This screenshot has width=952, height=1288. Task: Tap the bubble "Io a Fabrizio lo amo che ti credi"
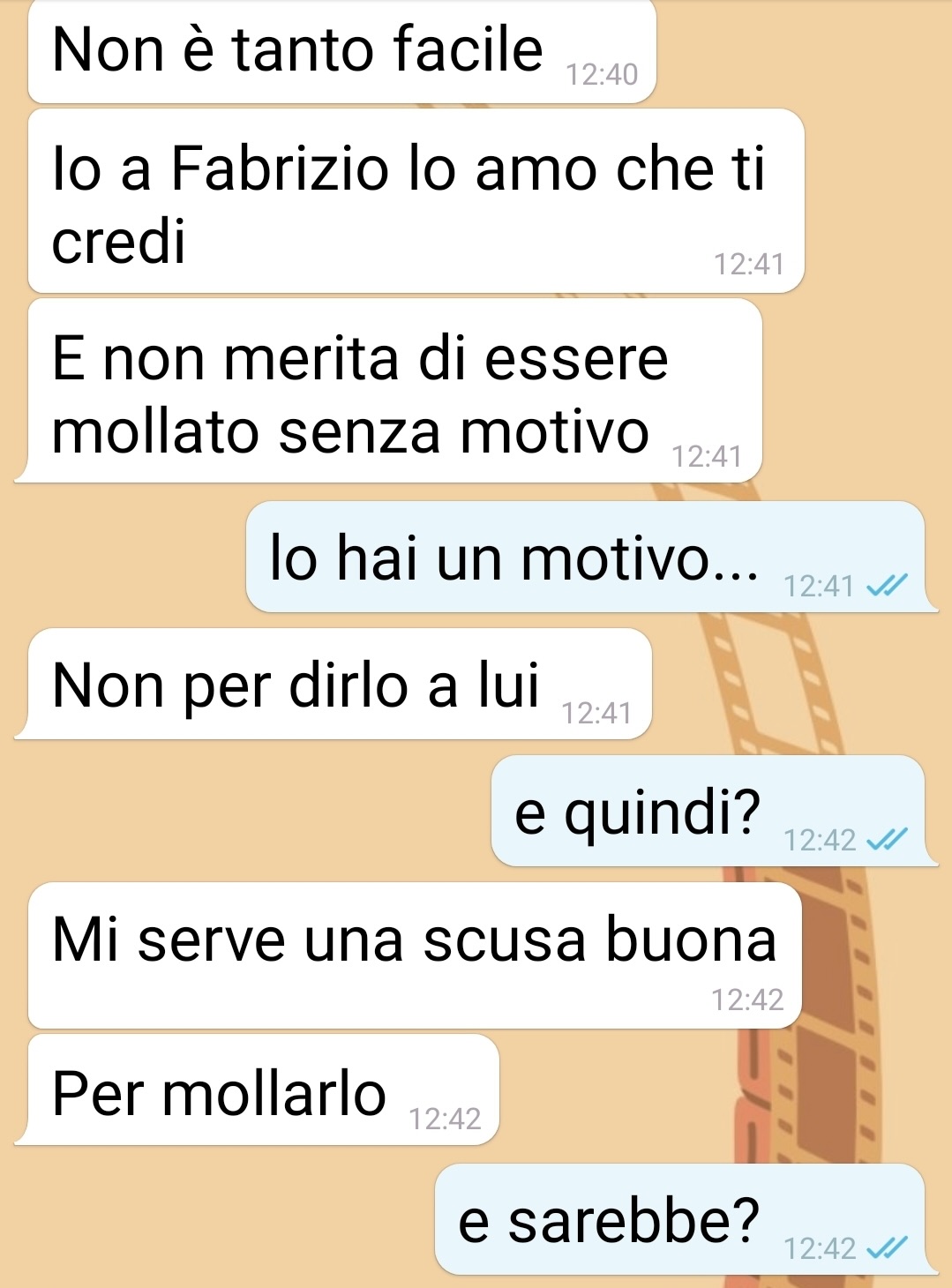tap(416, 201)
